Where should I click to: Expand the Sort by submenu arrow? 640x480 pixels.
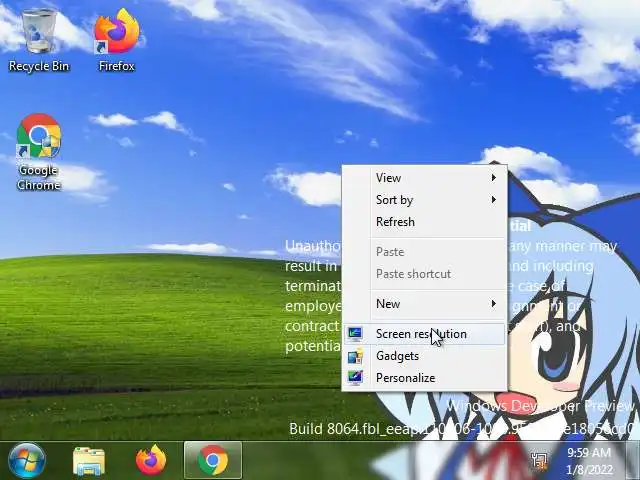coord(493,200)
